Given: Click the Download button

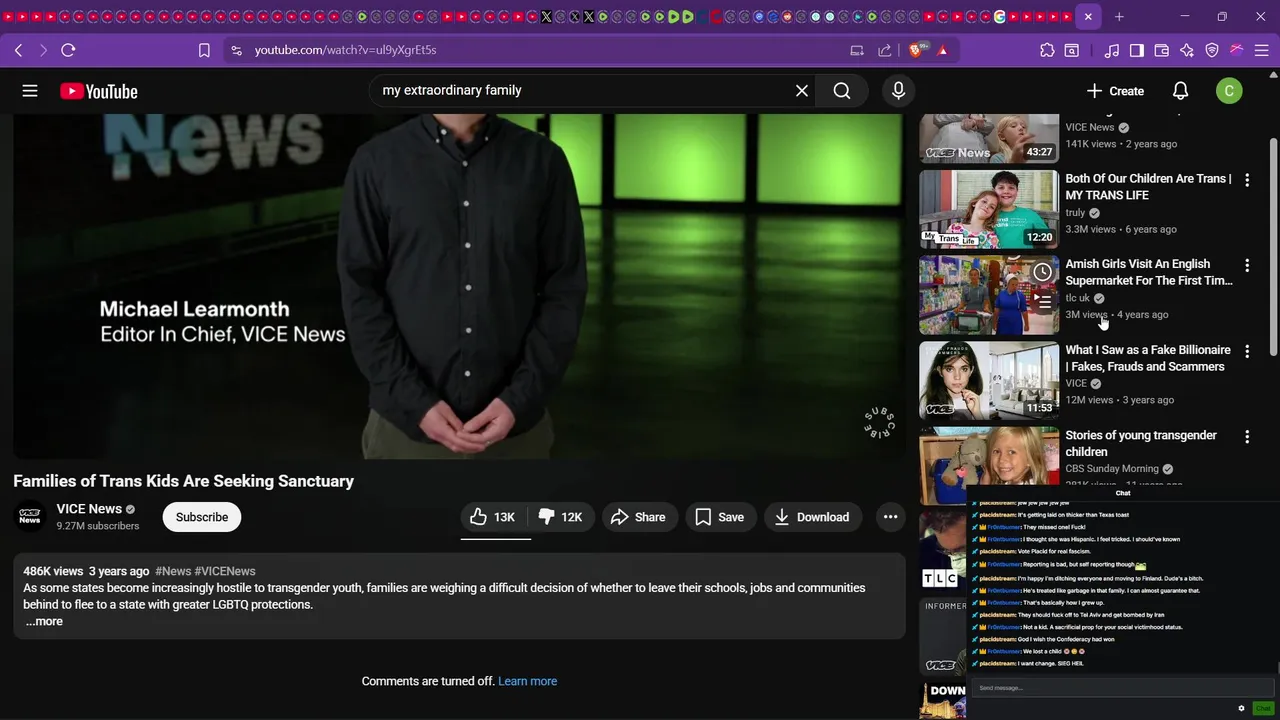Looking at the screenshot, I should [x=813, y=517].
